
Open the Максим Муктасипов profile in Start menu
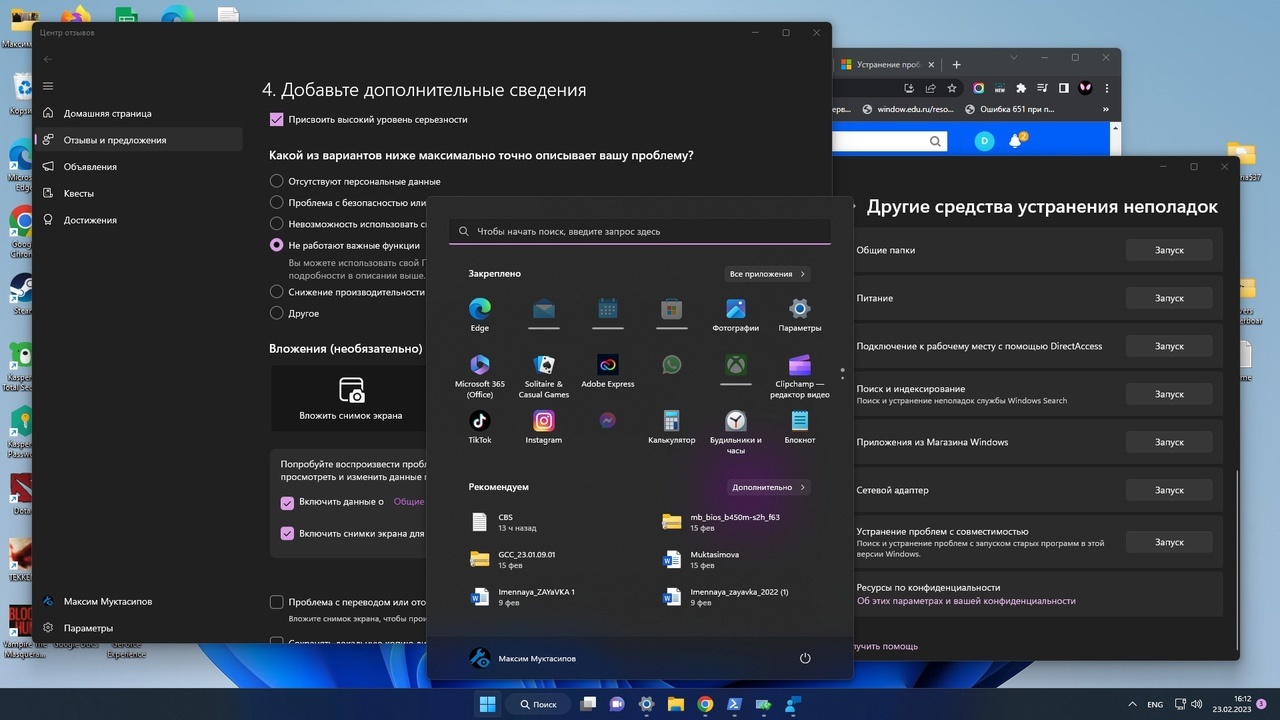pos(523,658)
